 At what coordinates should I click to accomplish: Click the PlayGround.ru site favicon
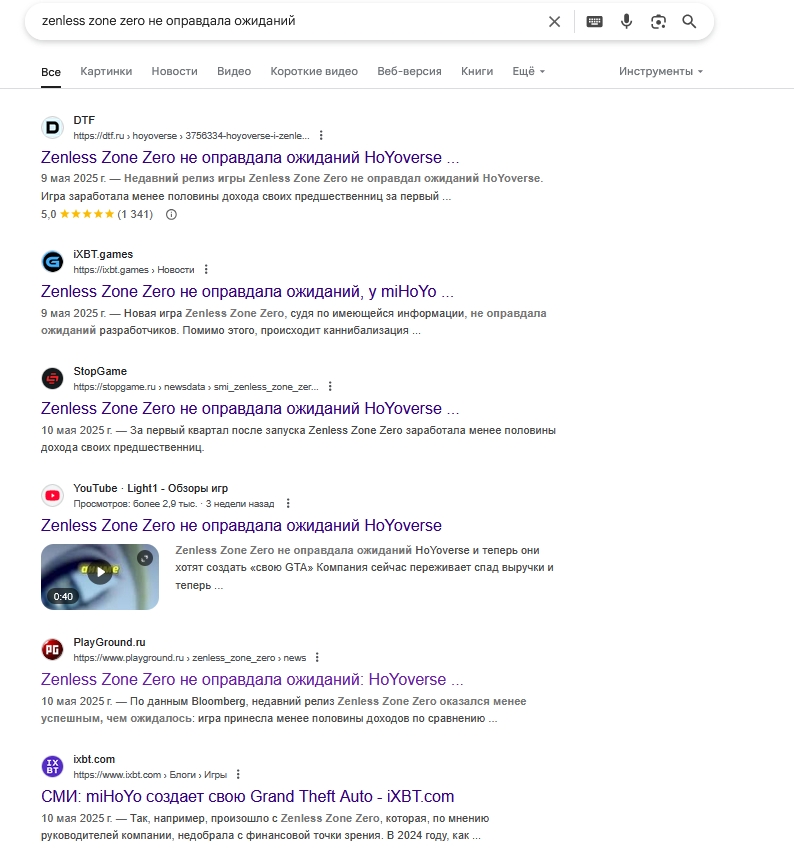(52, 650)
